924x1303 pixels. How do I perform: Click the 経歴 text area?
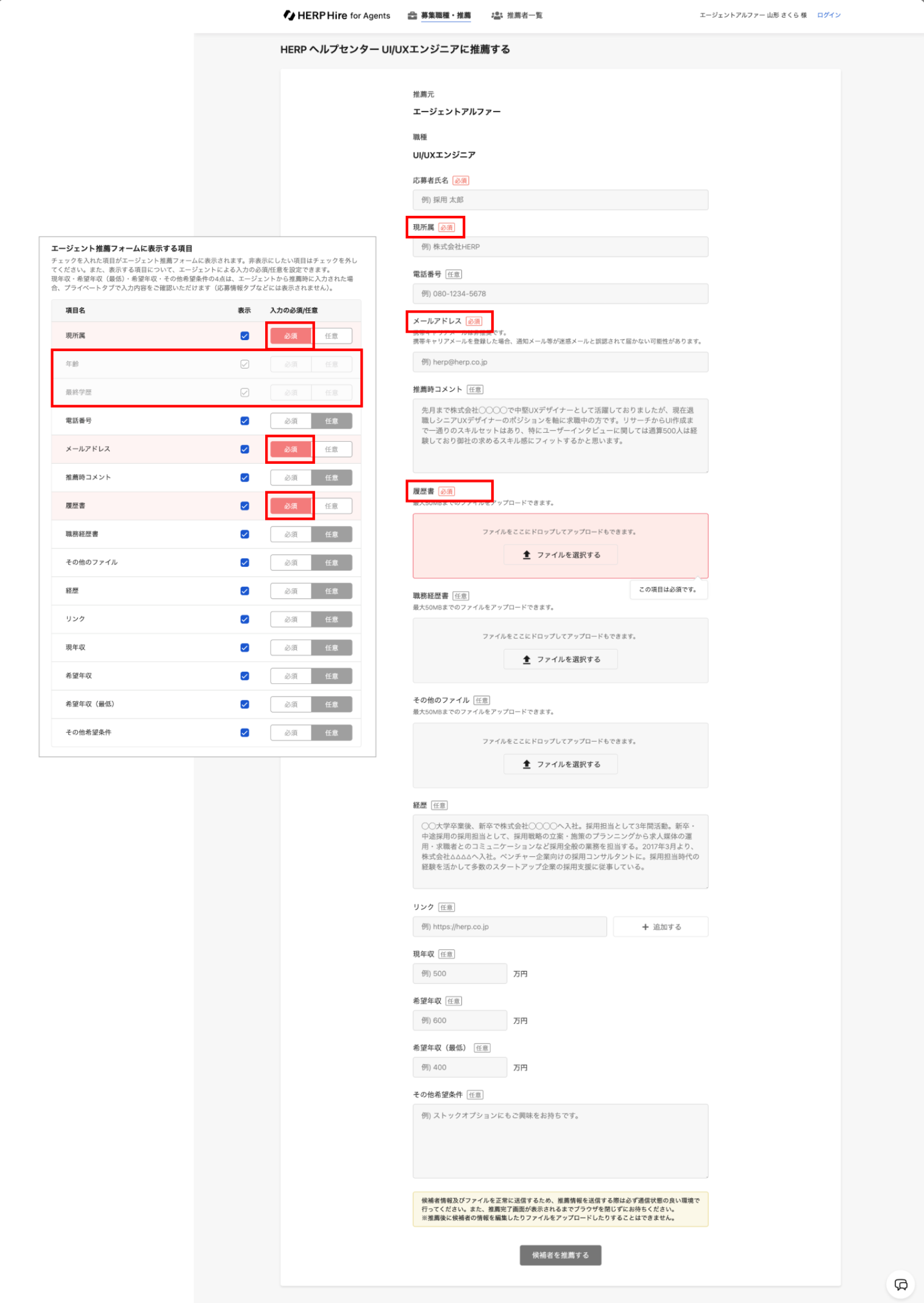560,851
